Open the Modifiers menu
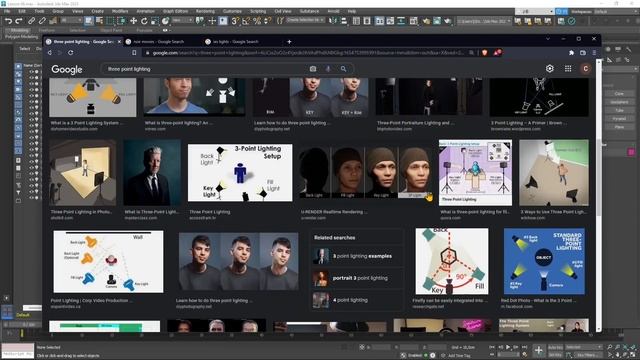 tap(120, 11)
